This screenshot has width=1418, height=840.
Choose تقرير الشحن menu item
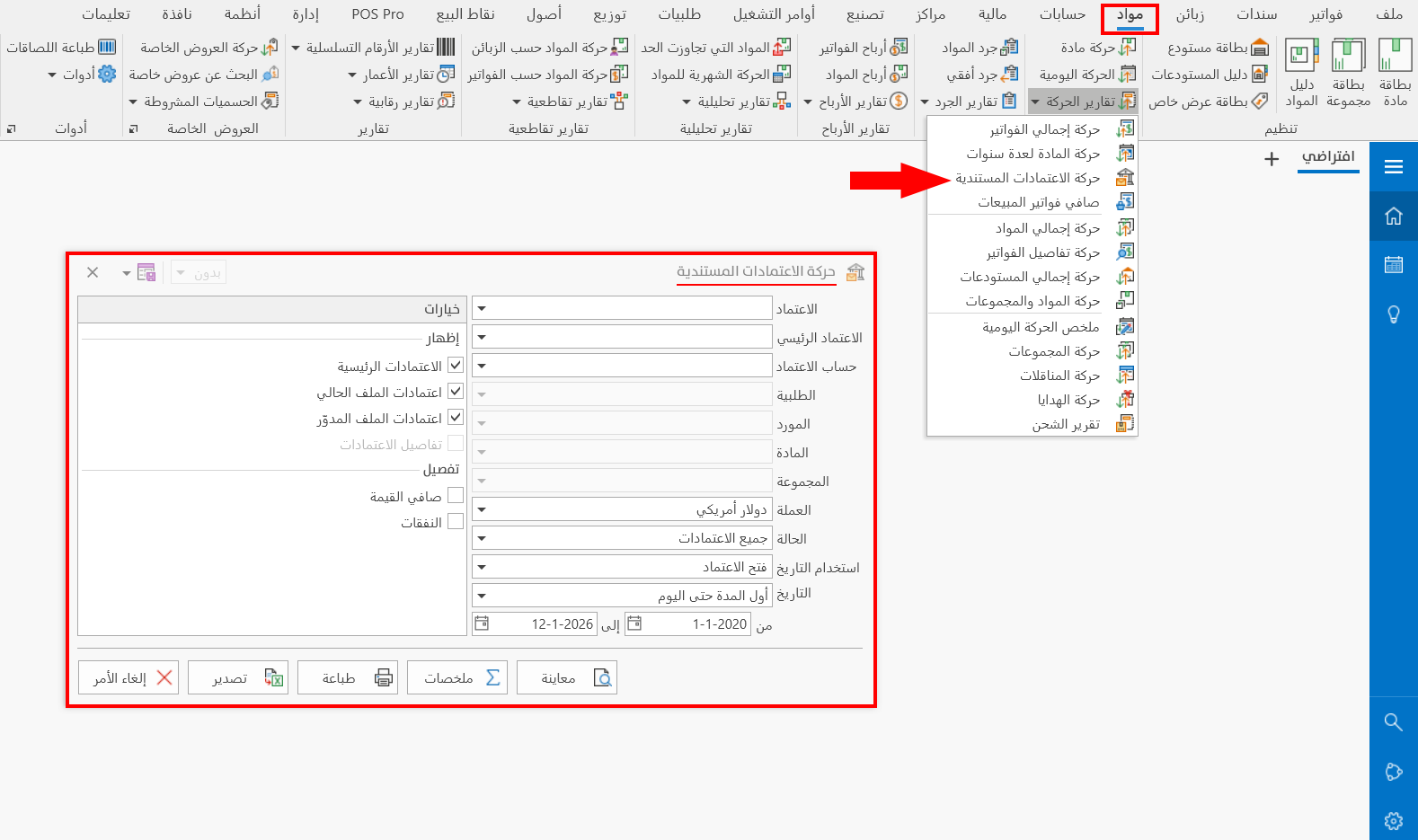[x=1032, y=424]
